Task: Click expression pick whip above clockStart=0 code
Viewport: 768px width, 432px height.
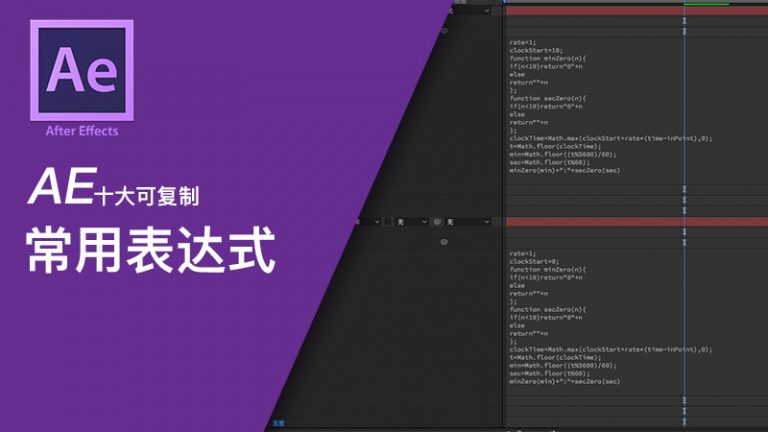Action: point(444,242)
